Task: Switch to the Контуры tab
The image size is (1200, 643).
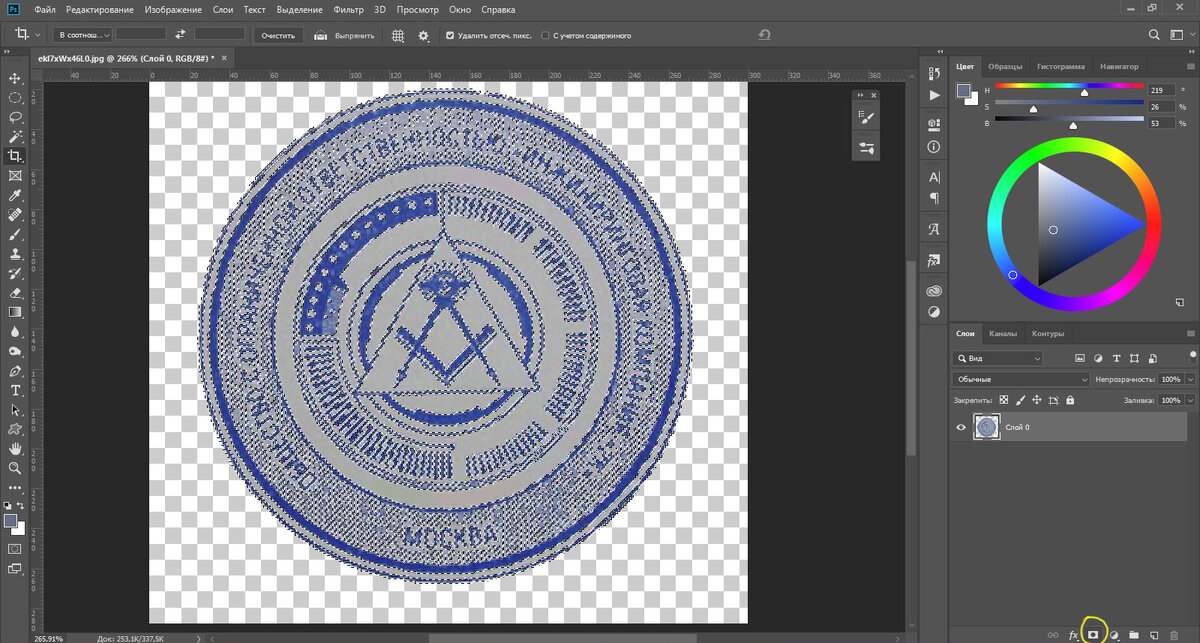Action: coord(1048,333)
